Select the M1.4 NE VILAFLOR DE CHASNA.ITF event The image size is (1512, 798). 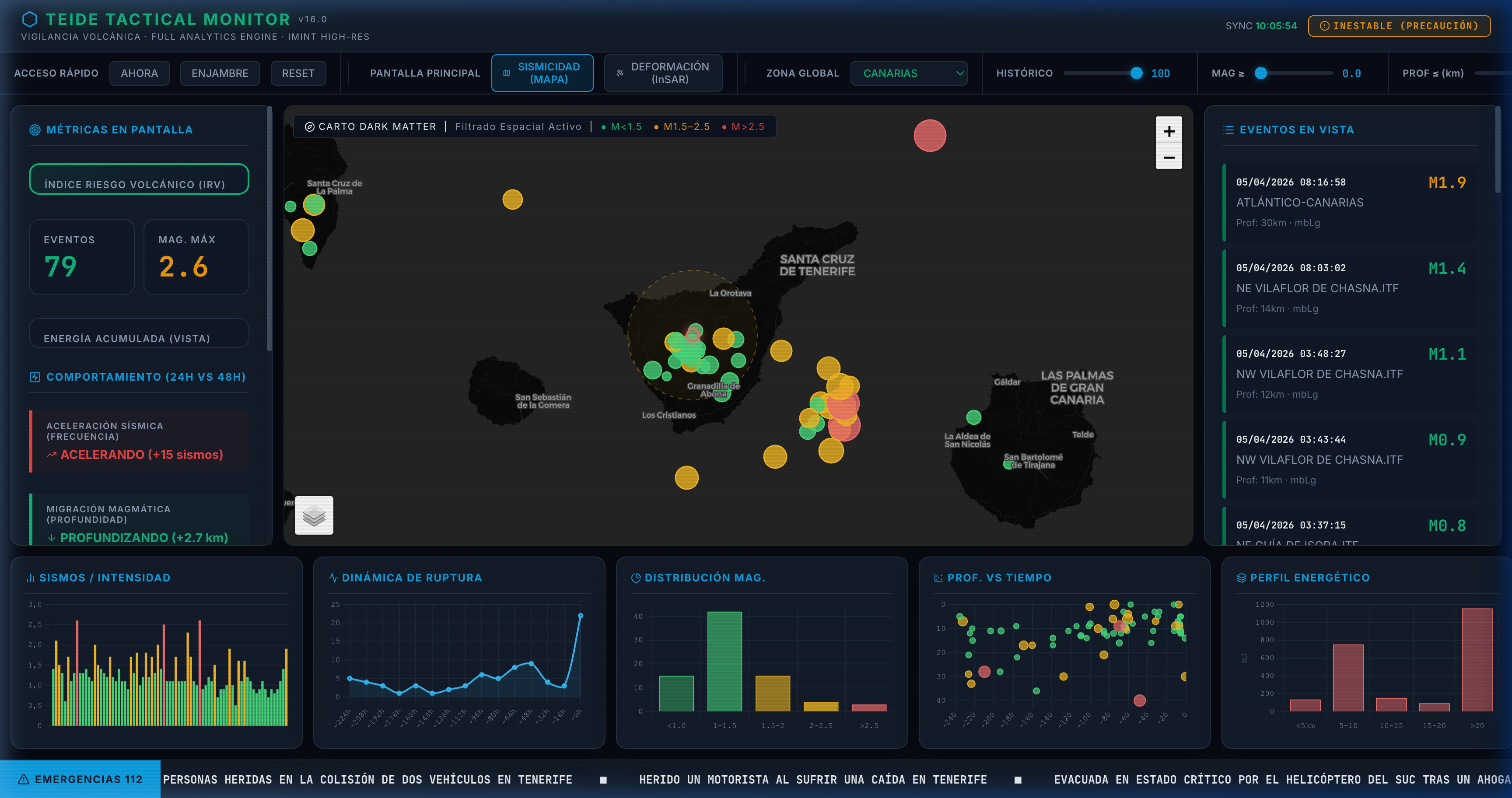pos(1350,288)
